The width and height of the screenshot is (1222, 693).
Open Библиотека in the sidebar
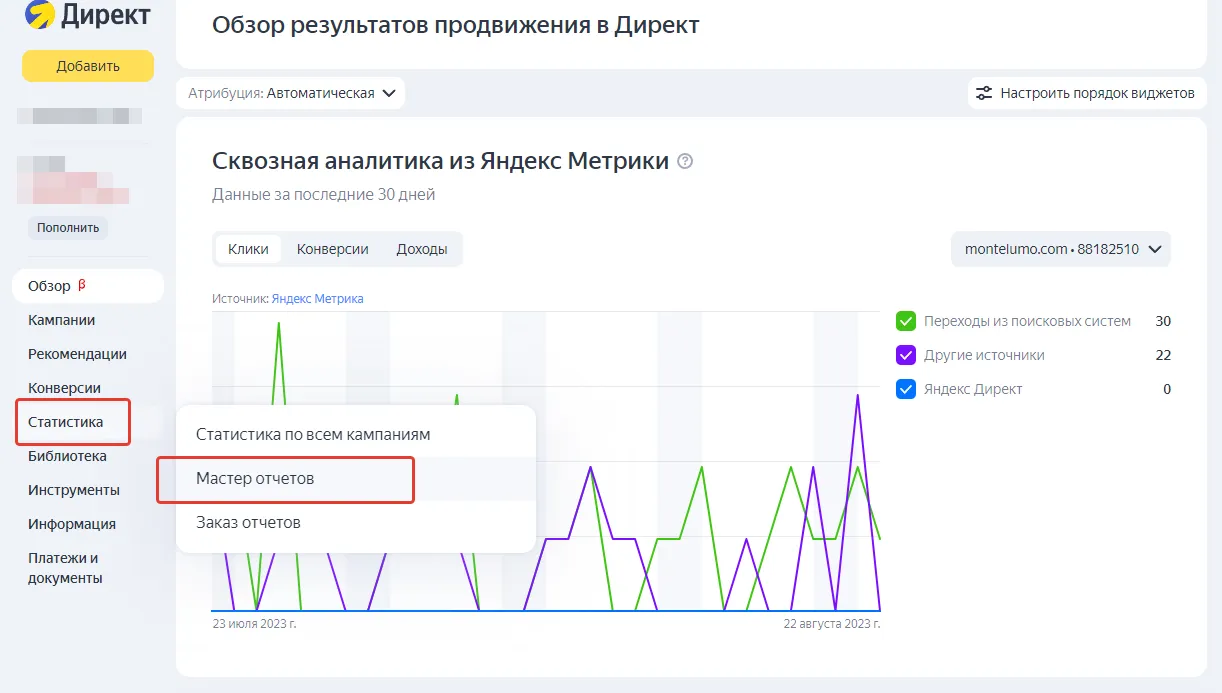tap(67, 456)
